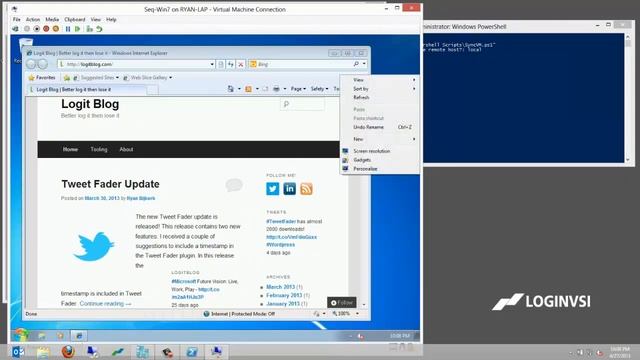This screenshot has height=360, width=640.
Task: Click the Follow button on the blog page
Action: point(342,302)
